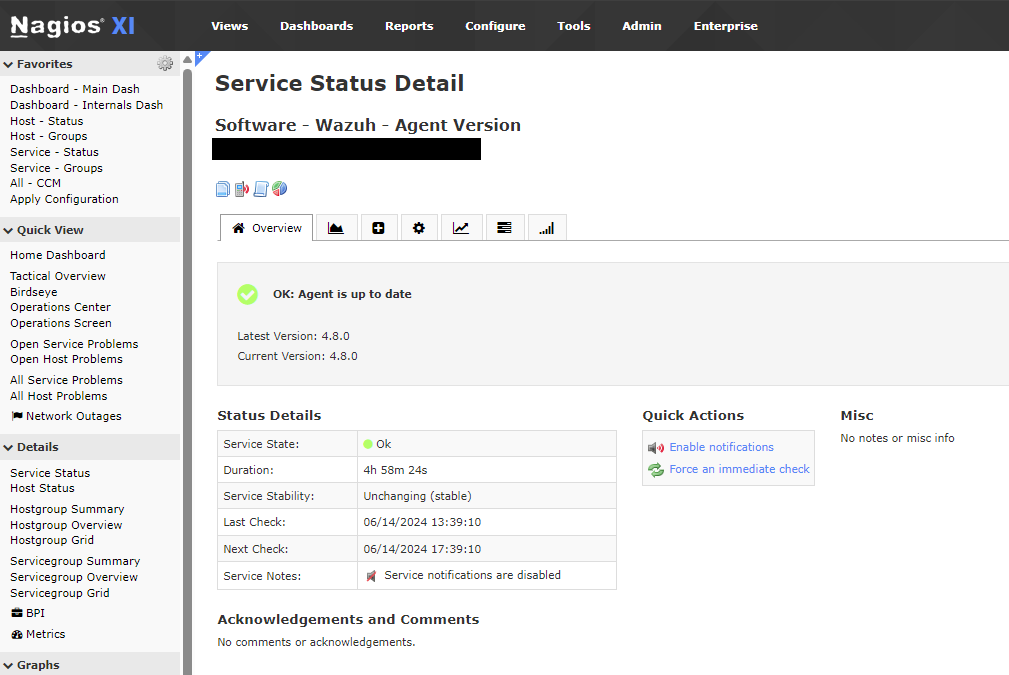This screenshot has height=675, width=1009.
Task: Click the Last Check value 06/14/2024 13:39:10
Action: point(422,522)
